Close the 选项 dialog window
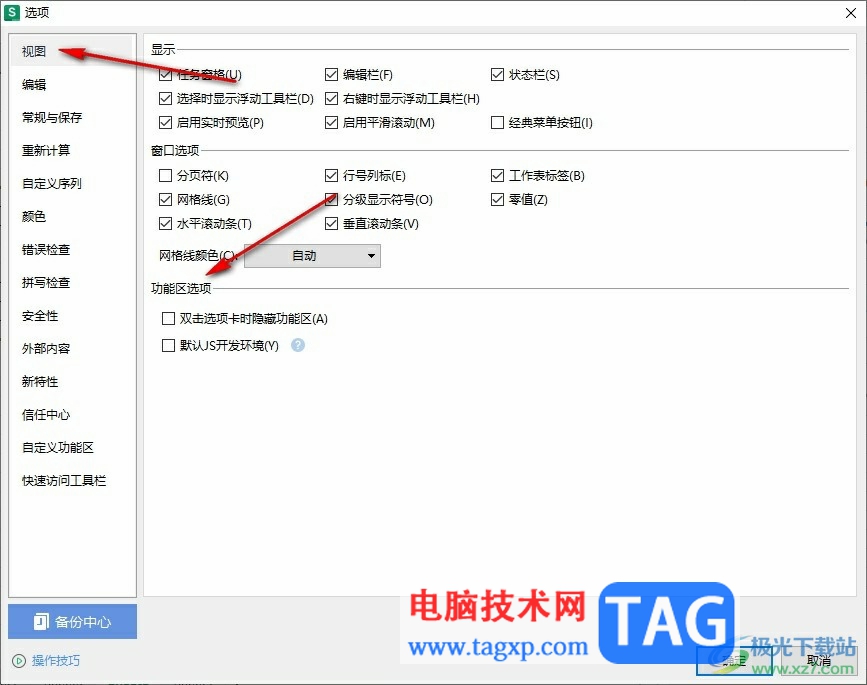The image size is (867, 685). point(851,13)
